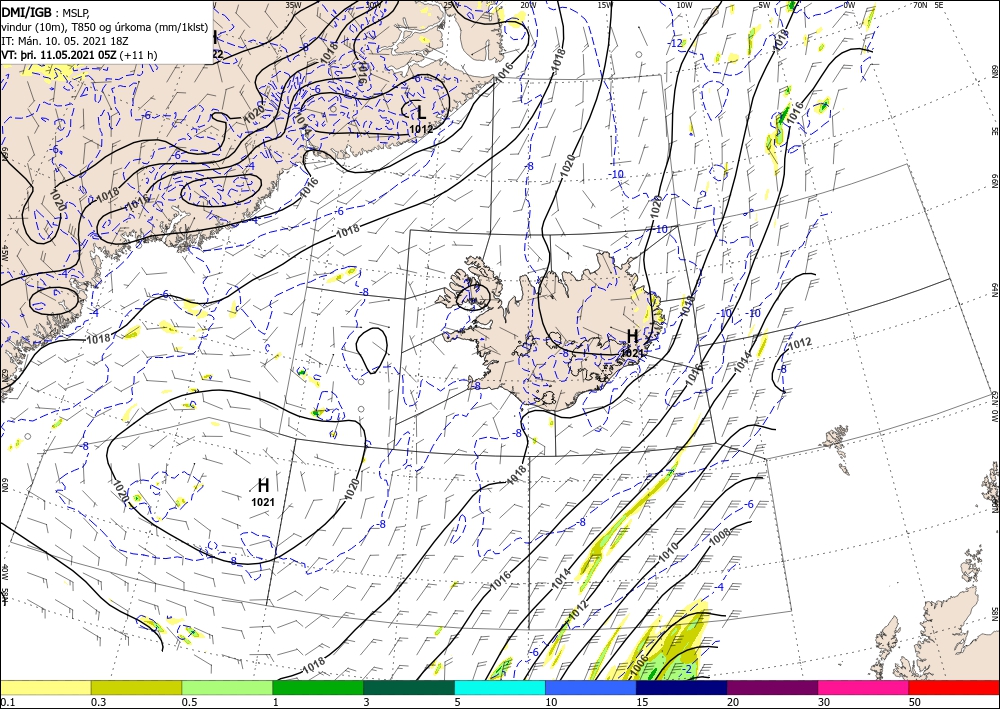The width and height of the screenshot is (1000, 709).
Task: Select the 1012 value under the L marker
Action: (421, 129)
